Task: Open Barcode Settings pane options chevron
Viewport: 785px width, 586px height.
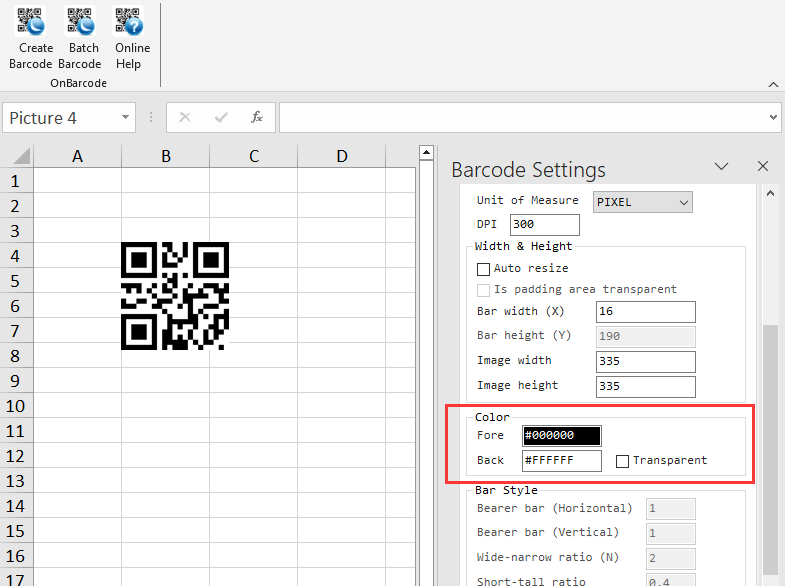Action: (x=721, y=166)
